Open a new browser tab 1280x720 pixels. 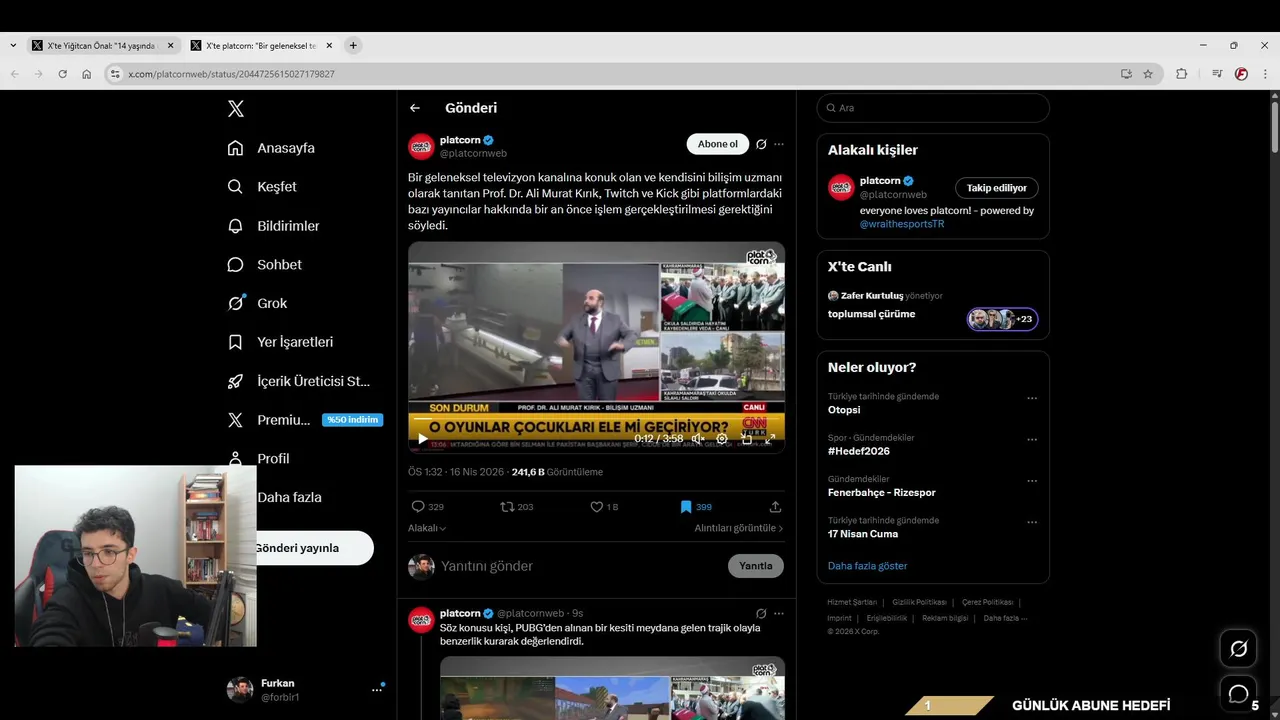point(353,46)
